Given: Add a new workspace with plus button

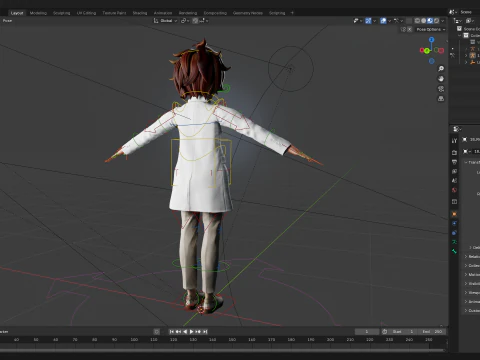Looking at the screenshot, I should point(292,13).
